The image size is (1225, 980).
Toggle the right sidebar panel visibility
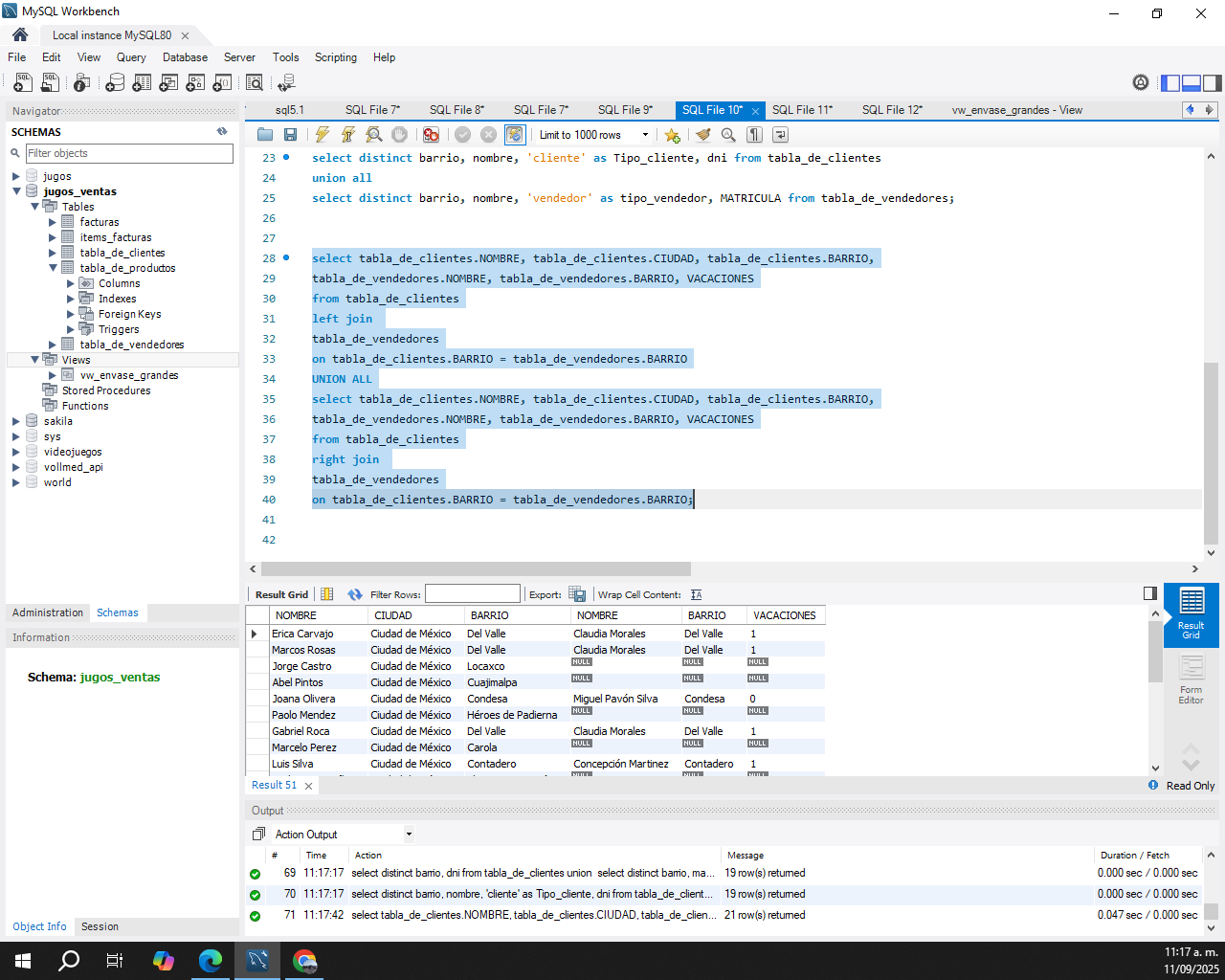click(x=1213, y=83)
